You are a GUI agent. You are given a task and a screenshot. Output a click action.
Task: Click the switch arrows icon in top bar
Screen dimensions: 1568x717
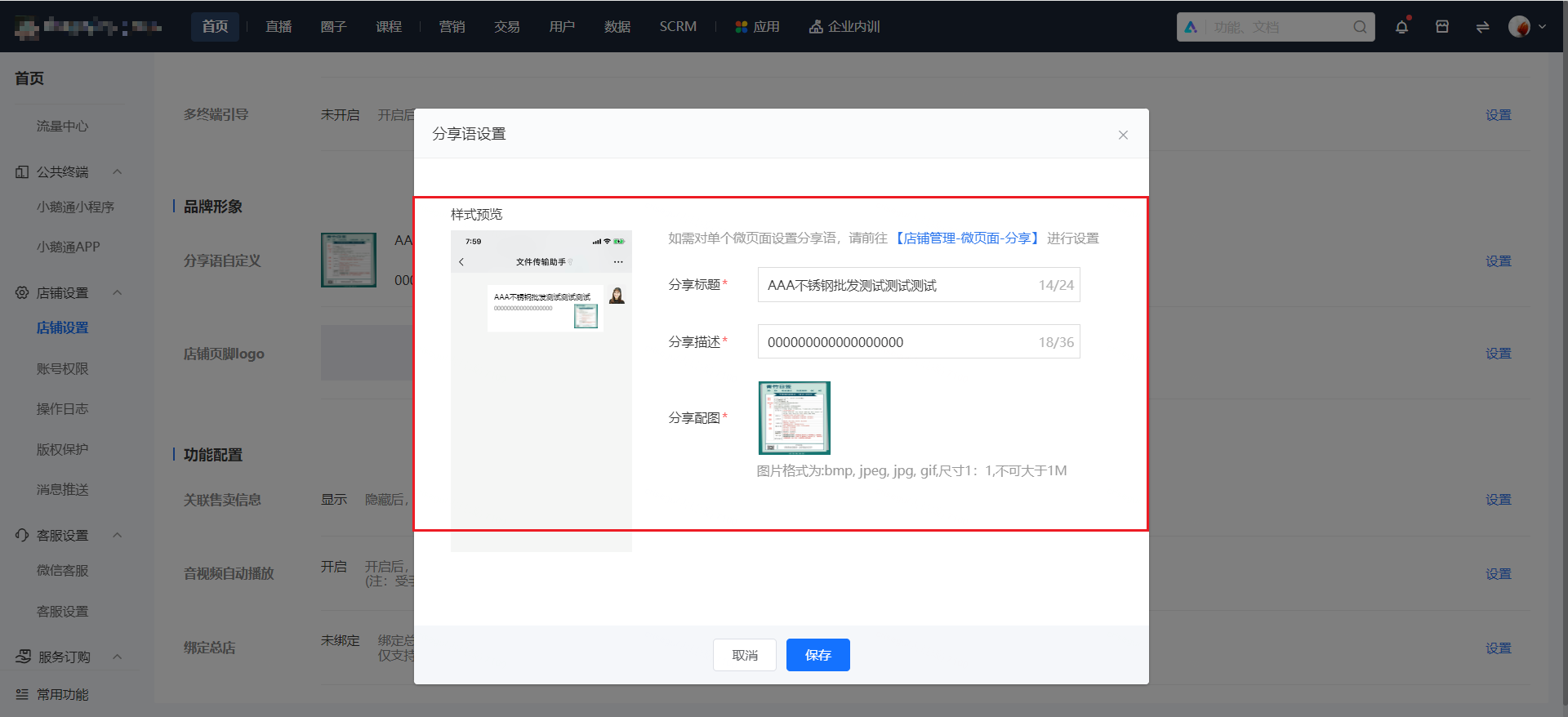1482,27
